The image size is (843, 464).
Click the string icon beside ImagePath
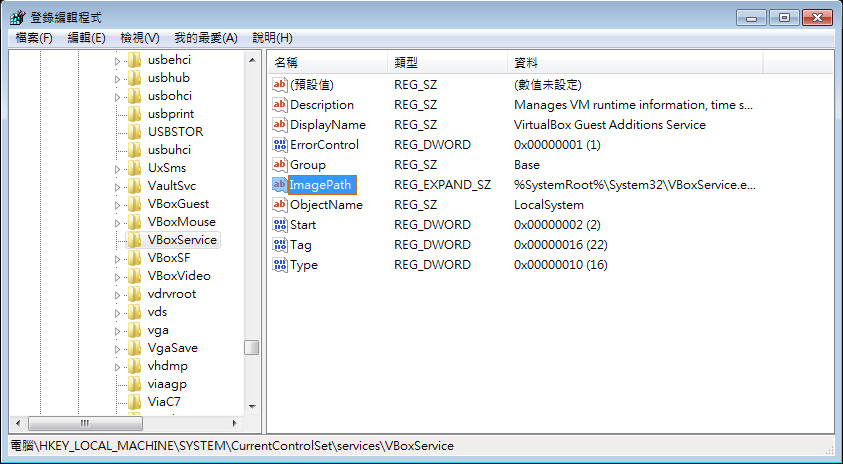pos(280,184)
